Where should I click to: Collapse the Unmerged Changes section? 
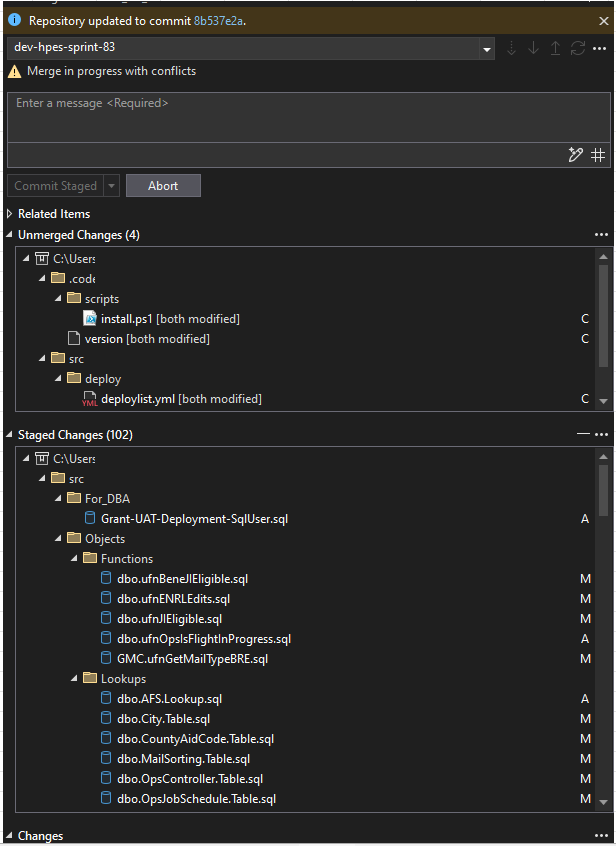pyautogui.click(x=10, y=235)
